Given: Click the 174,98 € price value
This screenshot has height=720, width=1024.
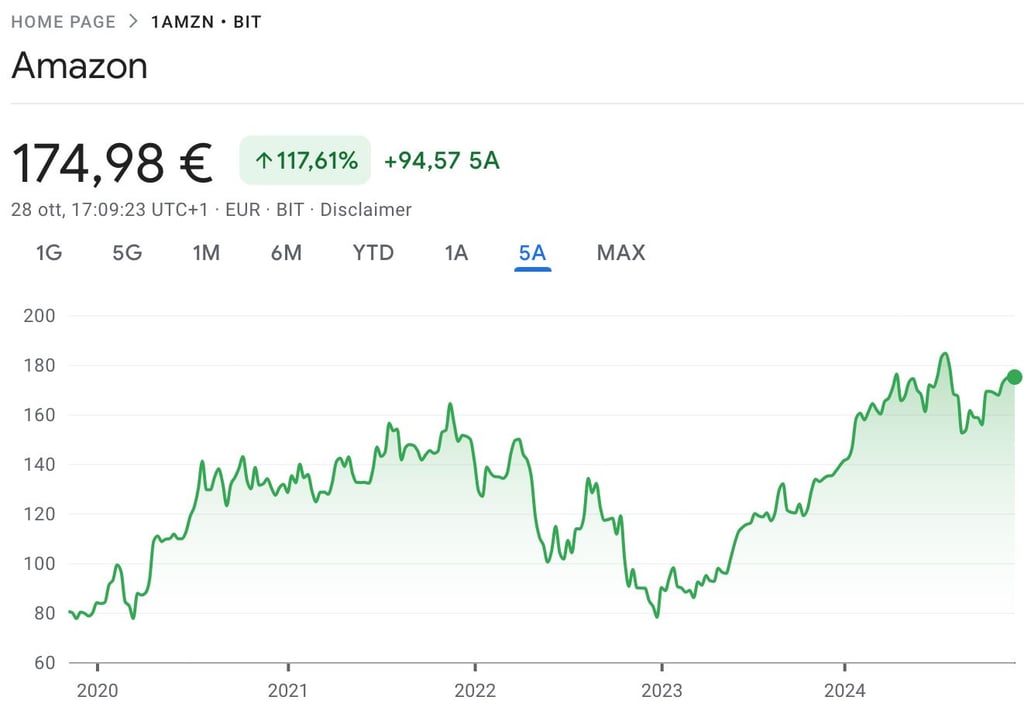Looking at the screenshot, I should pos(112,163).
